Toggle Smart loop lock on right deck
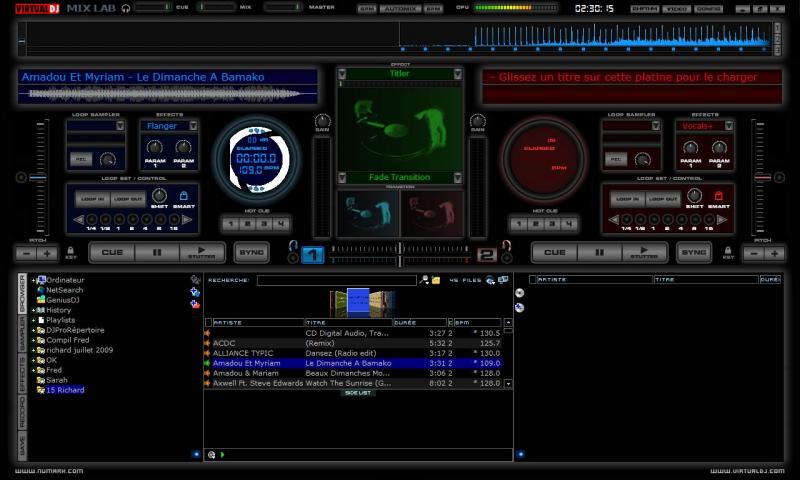Screen dimensions: 800x480 (x=718, y=196)
